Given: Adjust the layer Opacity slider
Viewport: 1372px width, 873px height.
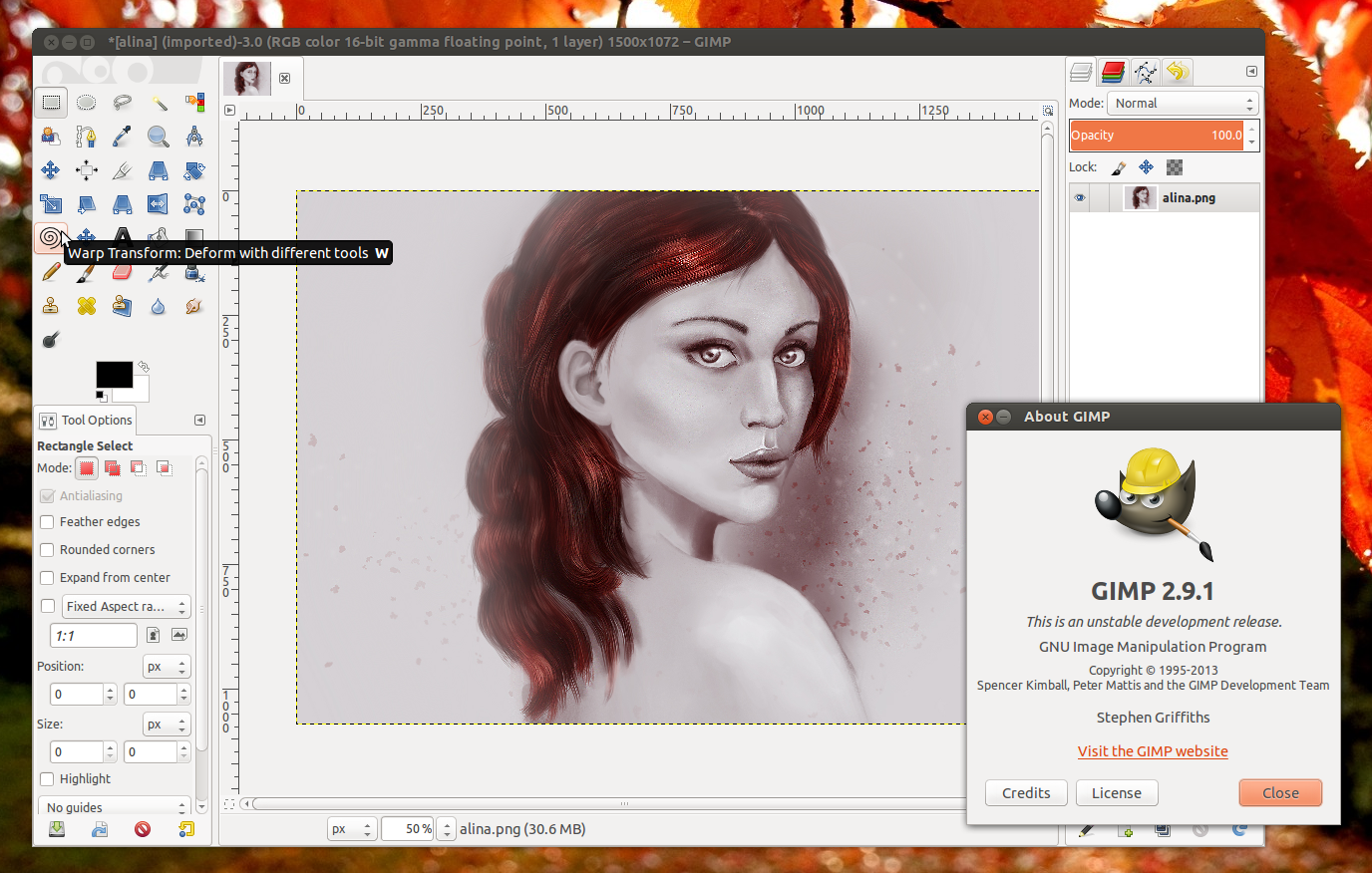Looking at the screenshot, I should click(1157, 135).
